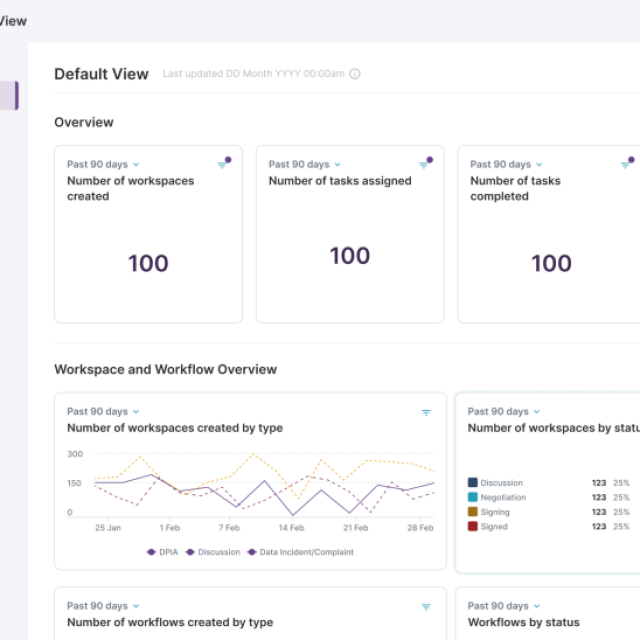
Task: Click the Negotiation teal color swatch
Action: point(473,497)
